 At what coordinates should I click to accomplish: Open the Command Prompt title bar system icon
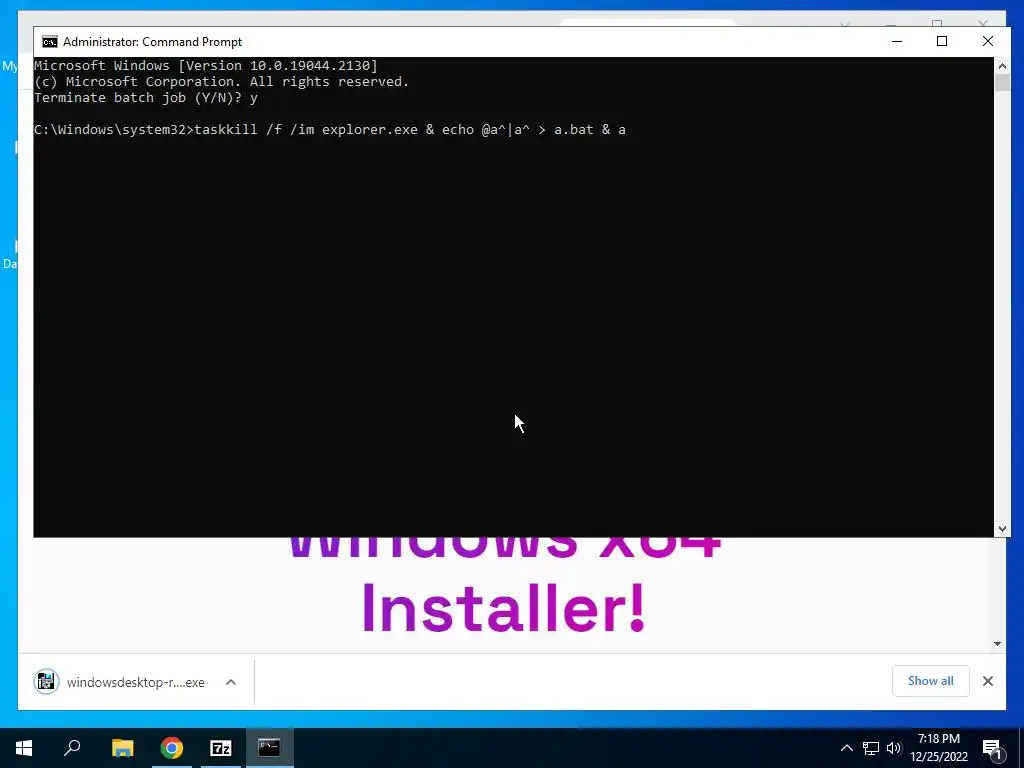[x=50, y=42]
